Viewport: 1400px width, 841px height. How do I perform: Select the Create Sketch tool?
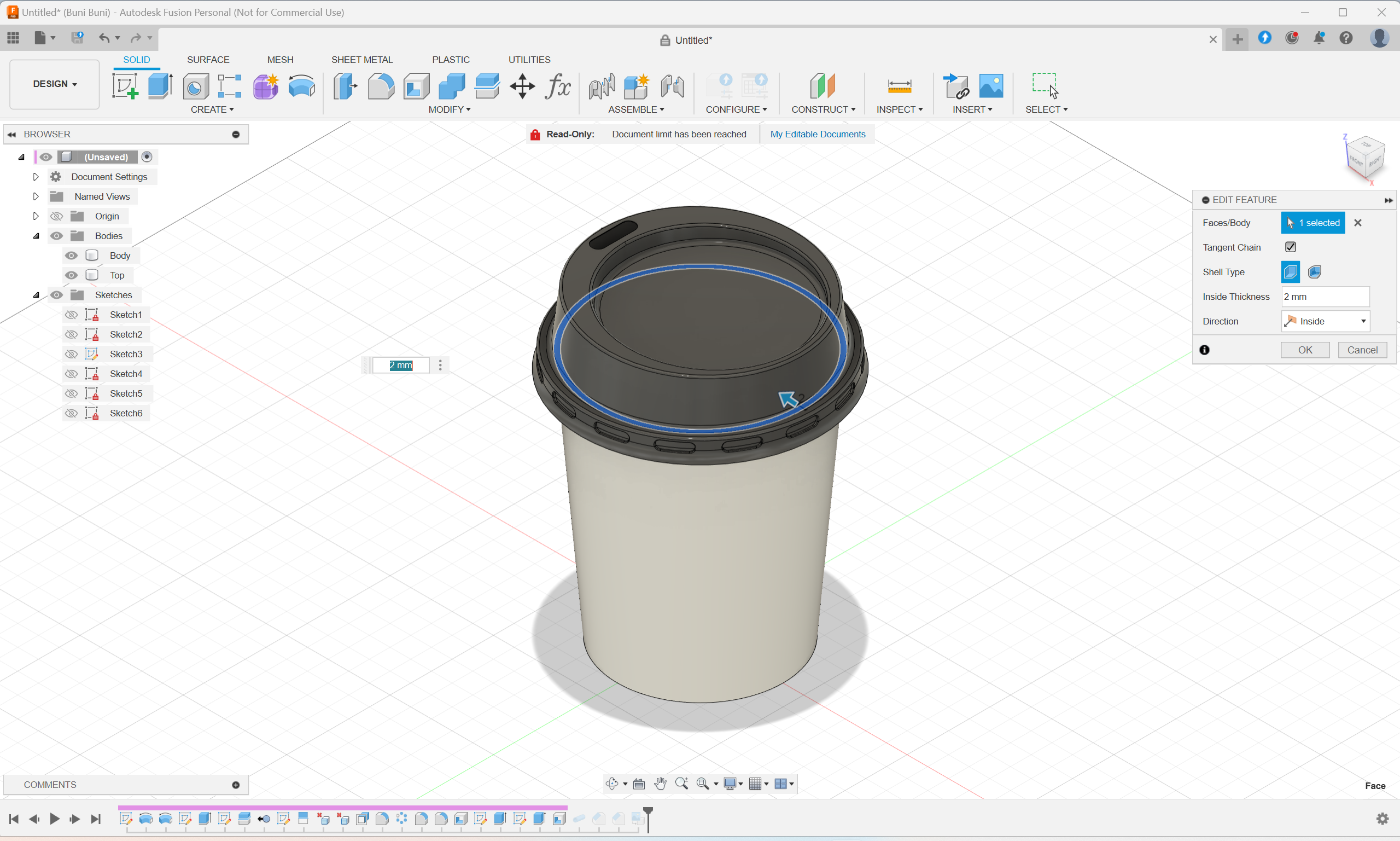coord(125,86)
